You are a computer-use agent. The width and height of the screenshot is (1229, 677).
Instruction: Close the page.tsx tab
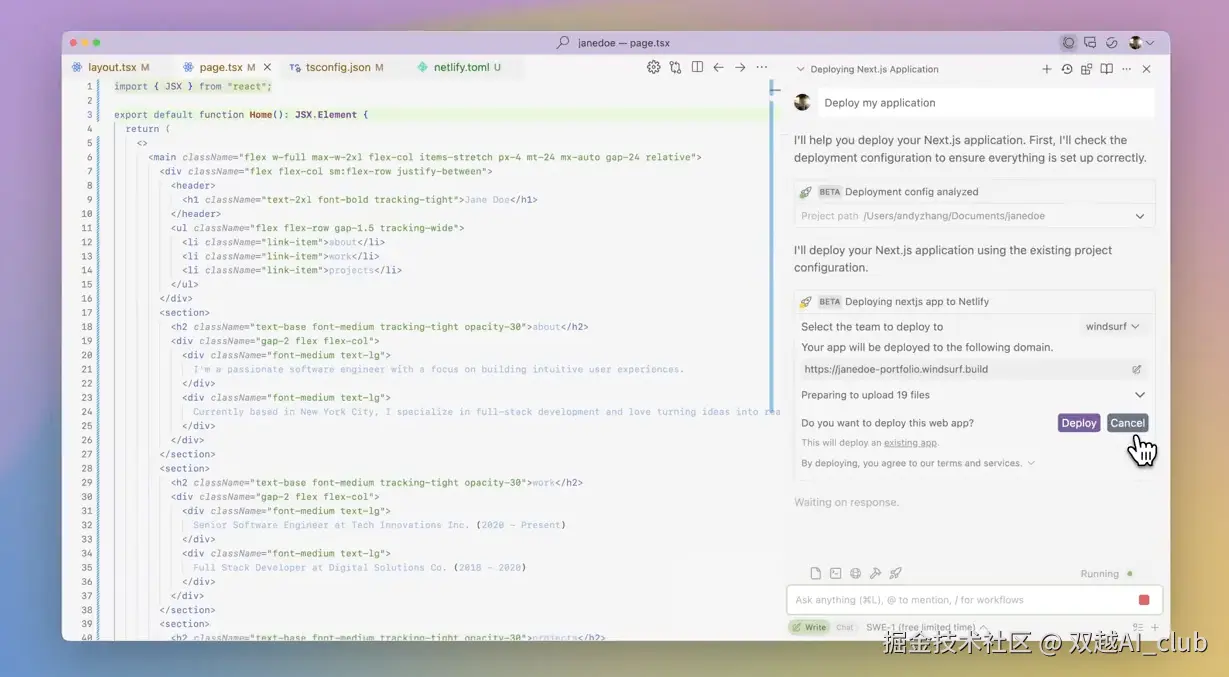[266, 67]
